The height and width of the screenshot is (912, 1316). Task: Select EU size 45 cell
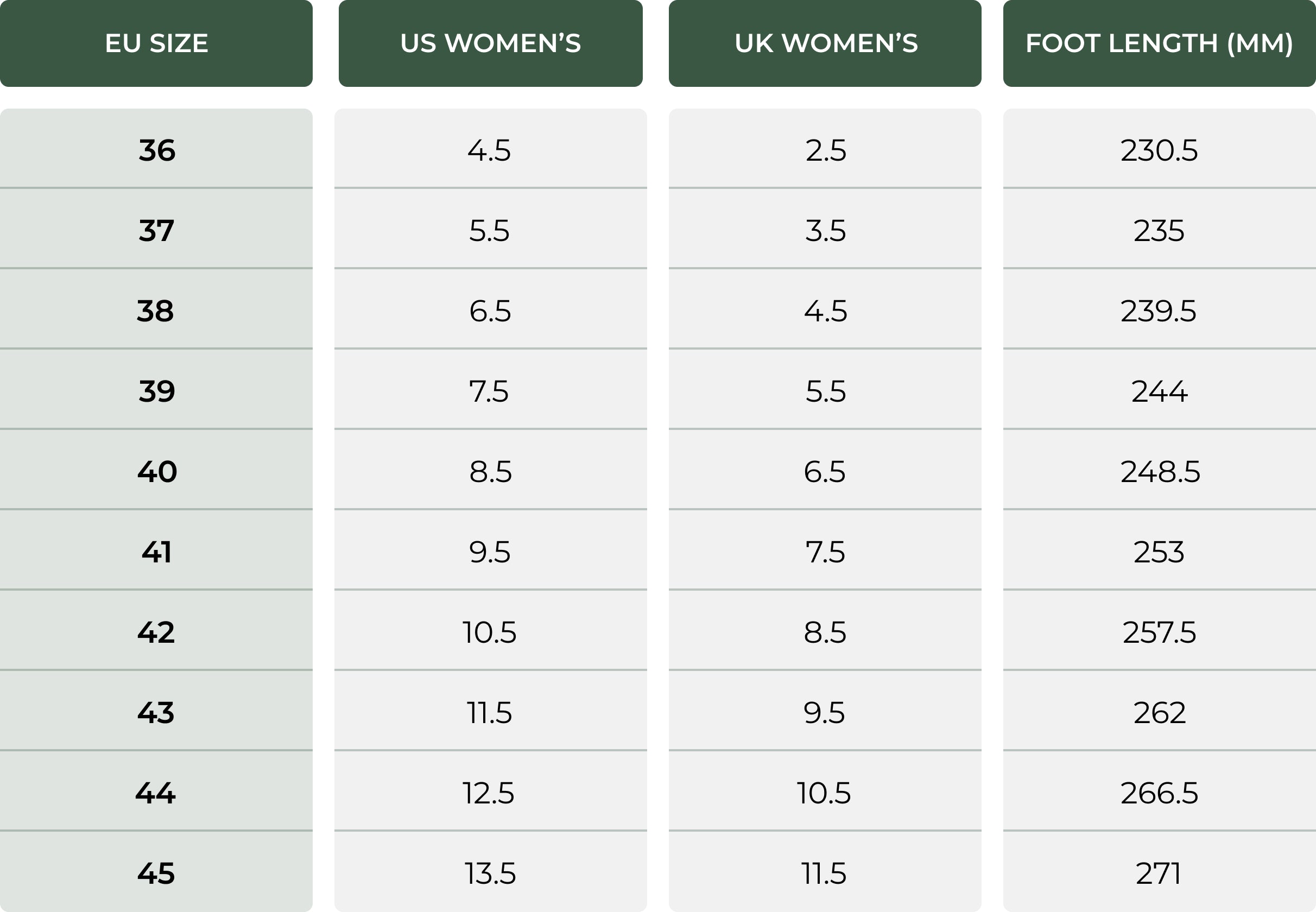tap(156, 872)
